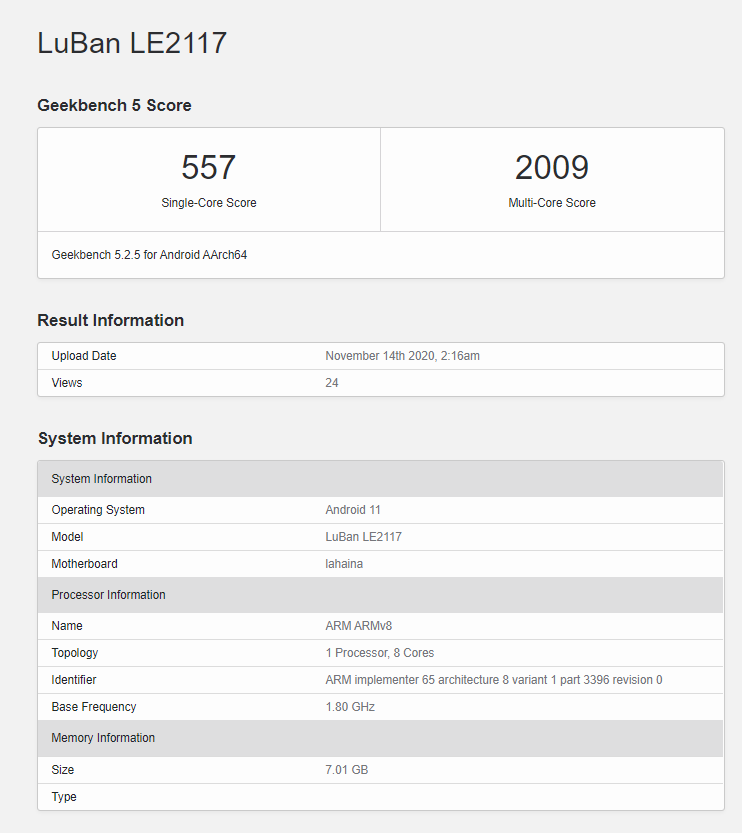This screenshot has width=742, height=833.
Task: Click Geekbench 5.2.5 for Android AArch64 text
Action: (149, 255)
